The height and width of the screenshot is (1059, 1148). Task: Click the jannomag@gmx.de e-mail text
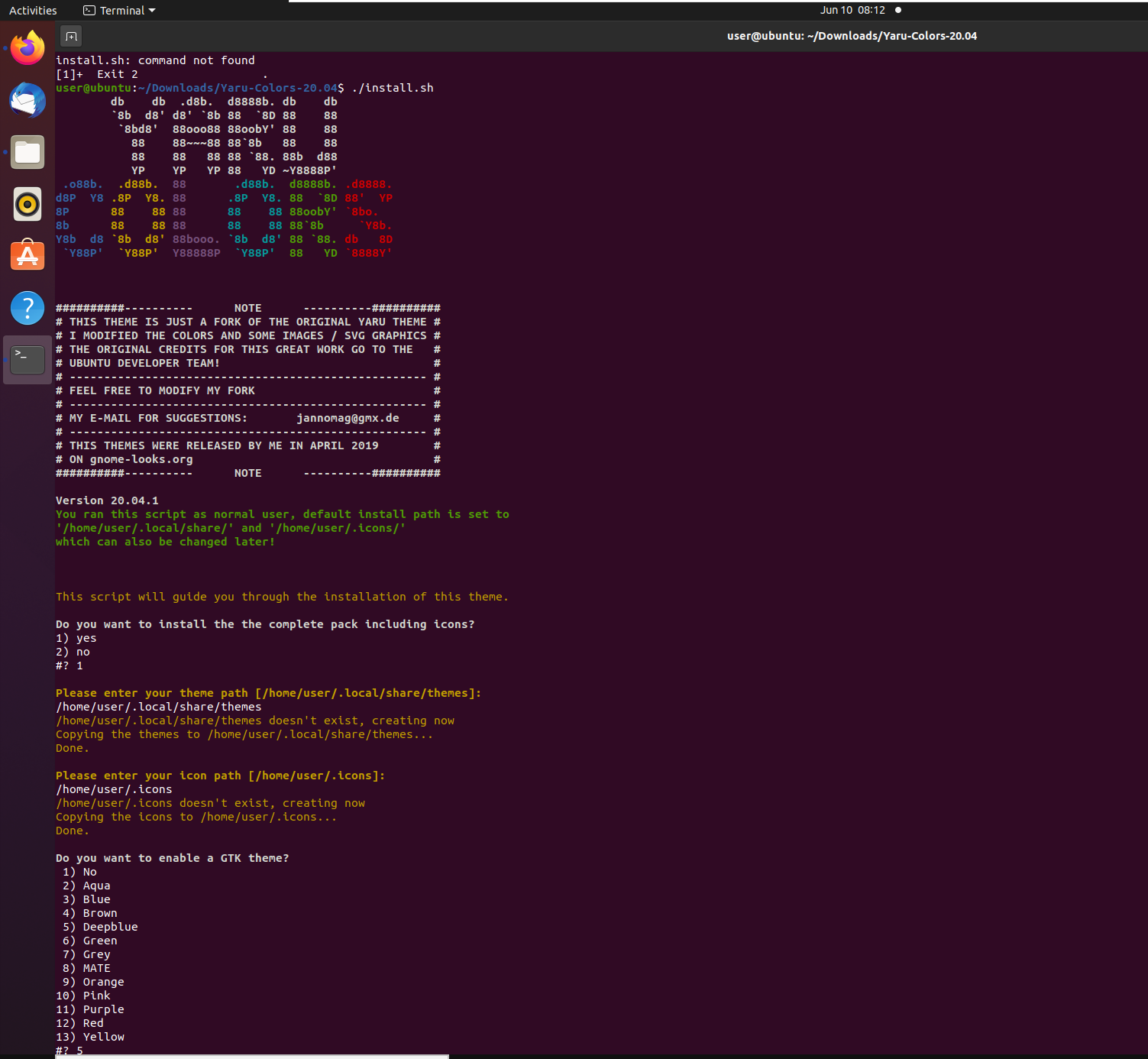(x=348, y=418)
